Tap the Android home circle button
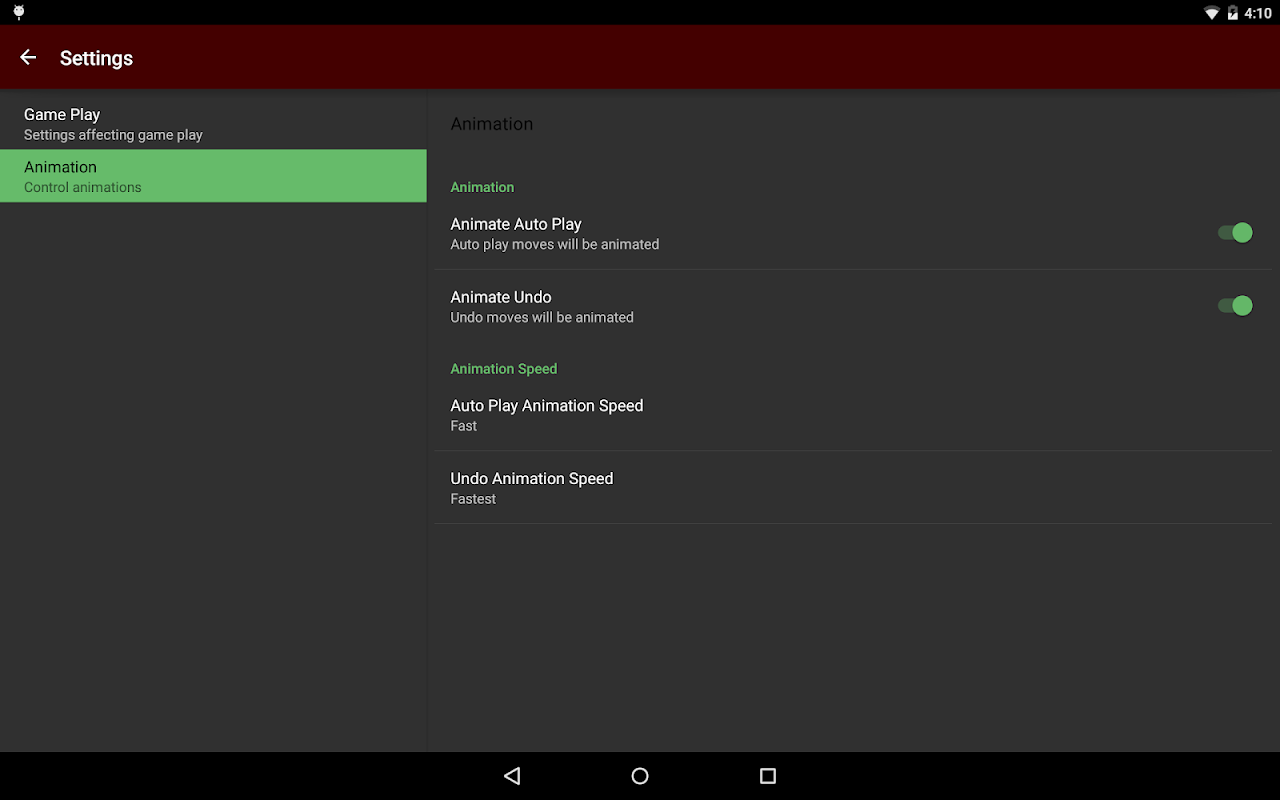The image size is (1280, 800). coord(640,776)
